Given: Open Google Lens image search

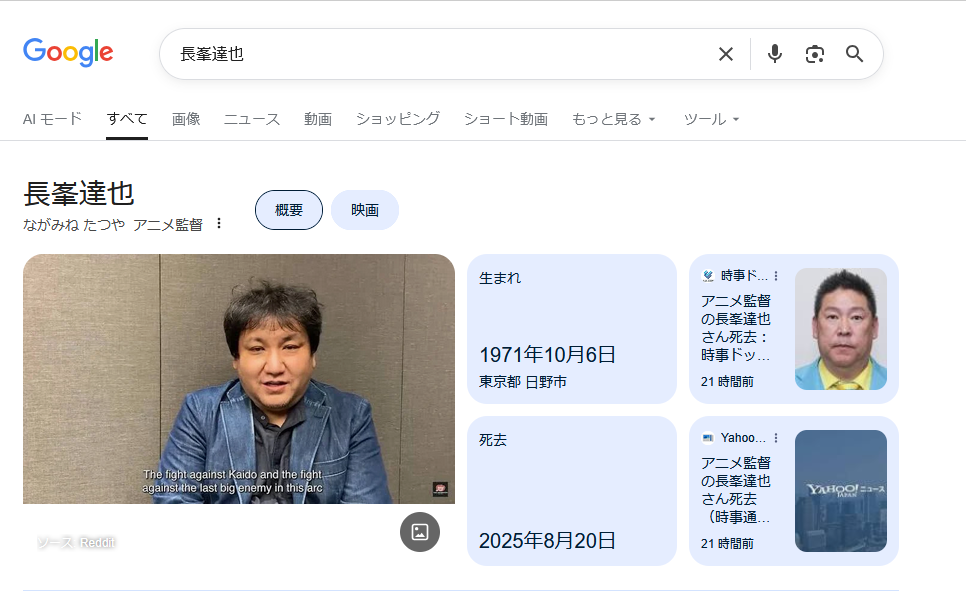Looking at the screenshot, I should (814, 54).
